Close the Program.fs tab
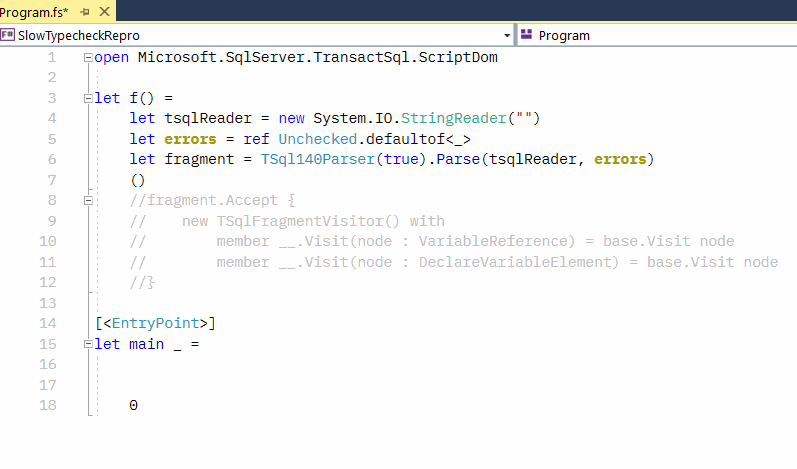The height and width of the screenshot is (469, 797). [x=104, y=11]
